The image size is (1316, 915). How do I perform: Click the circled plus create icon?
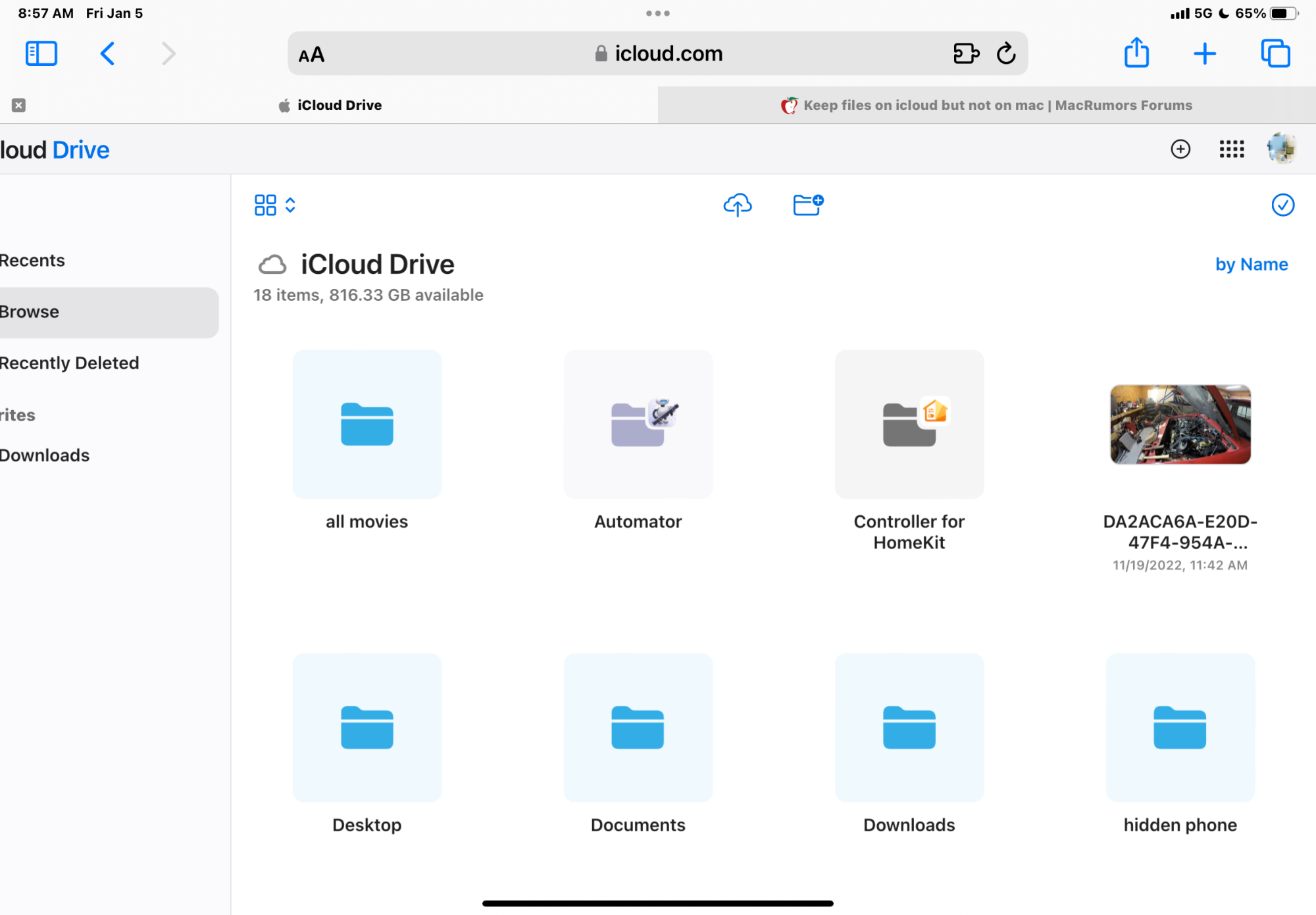1180,149
